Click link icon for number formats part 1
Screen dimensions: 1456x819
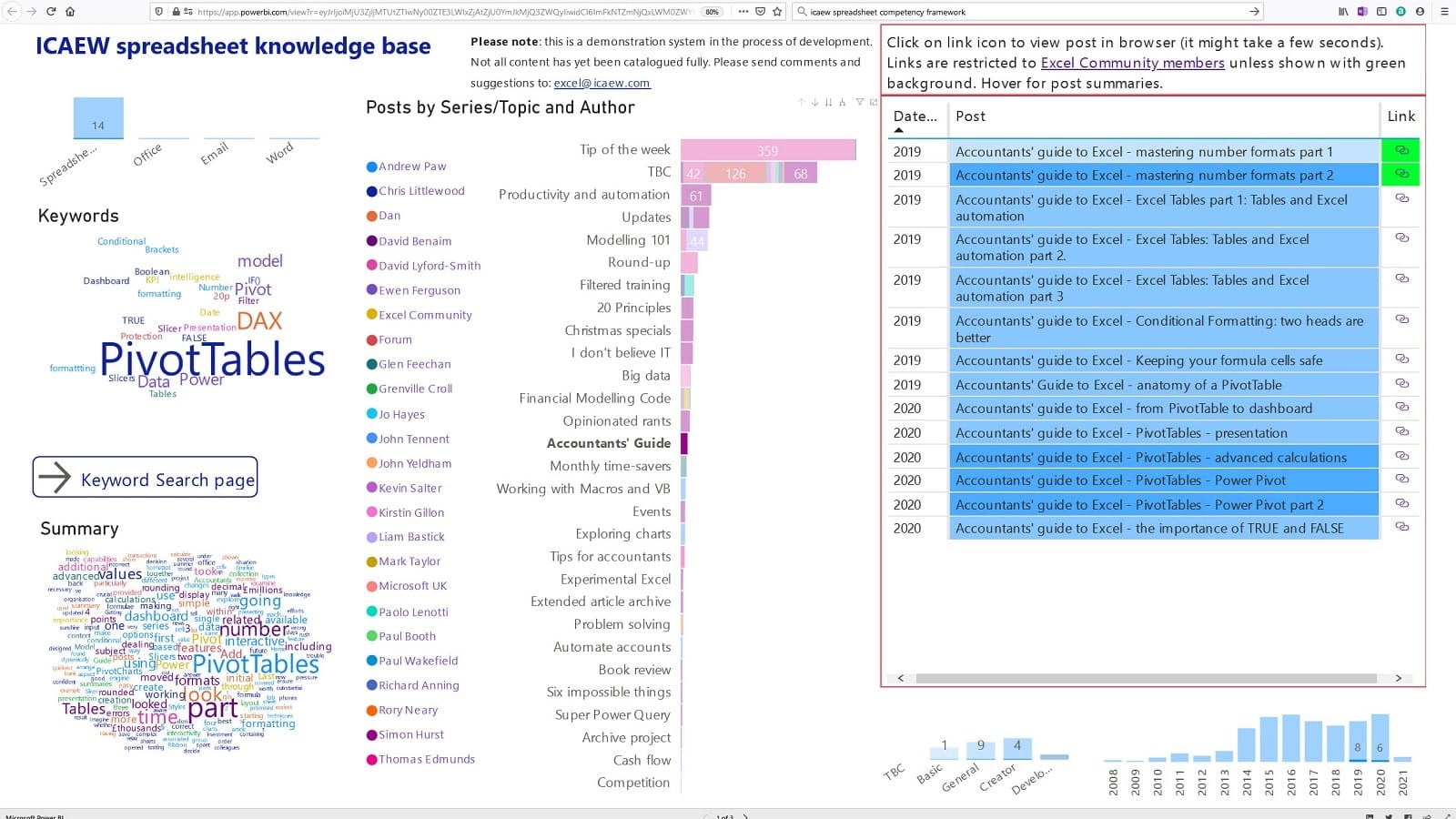(1401, 150)
